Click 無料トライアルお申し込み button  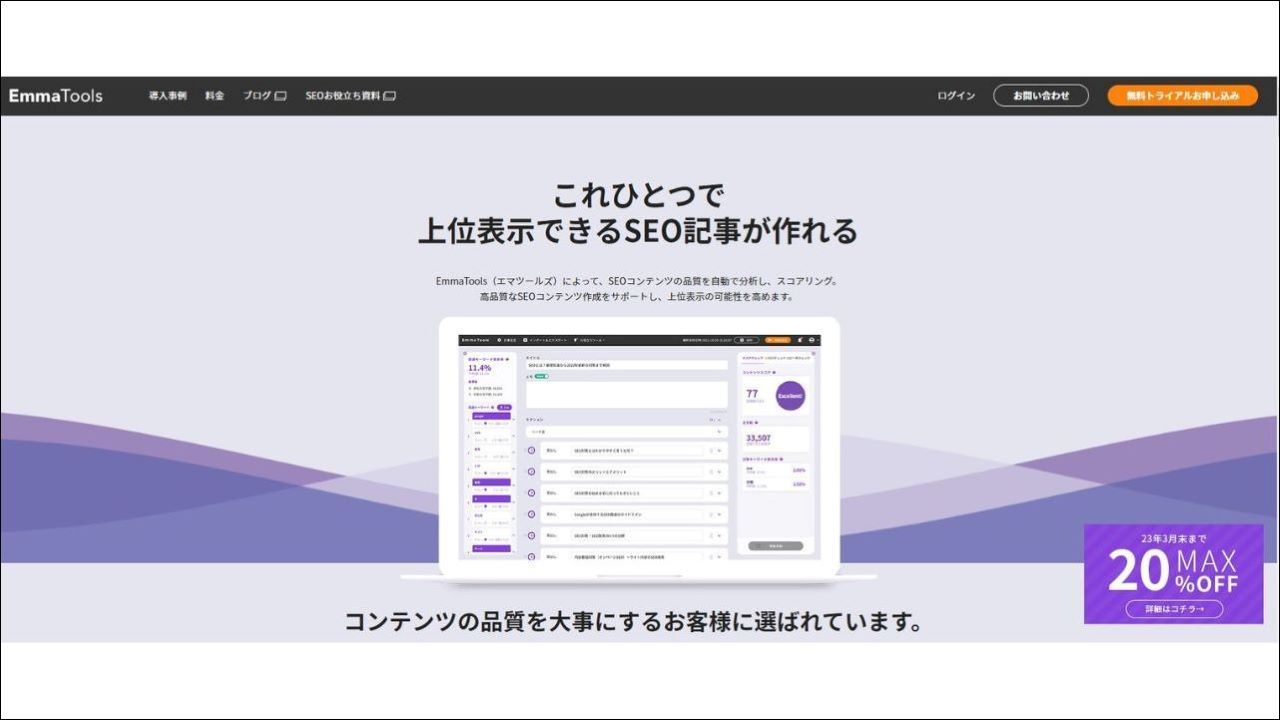click(1183, 96)
